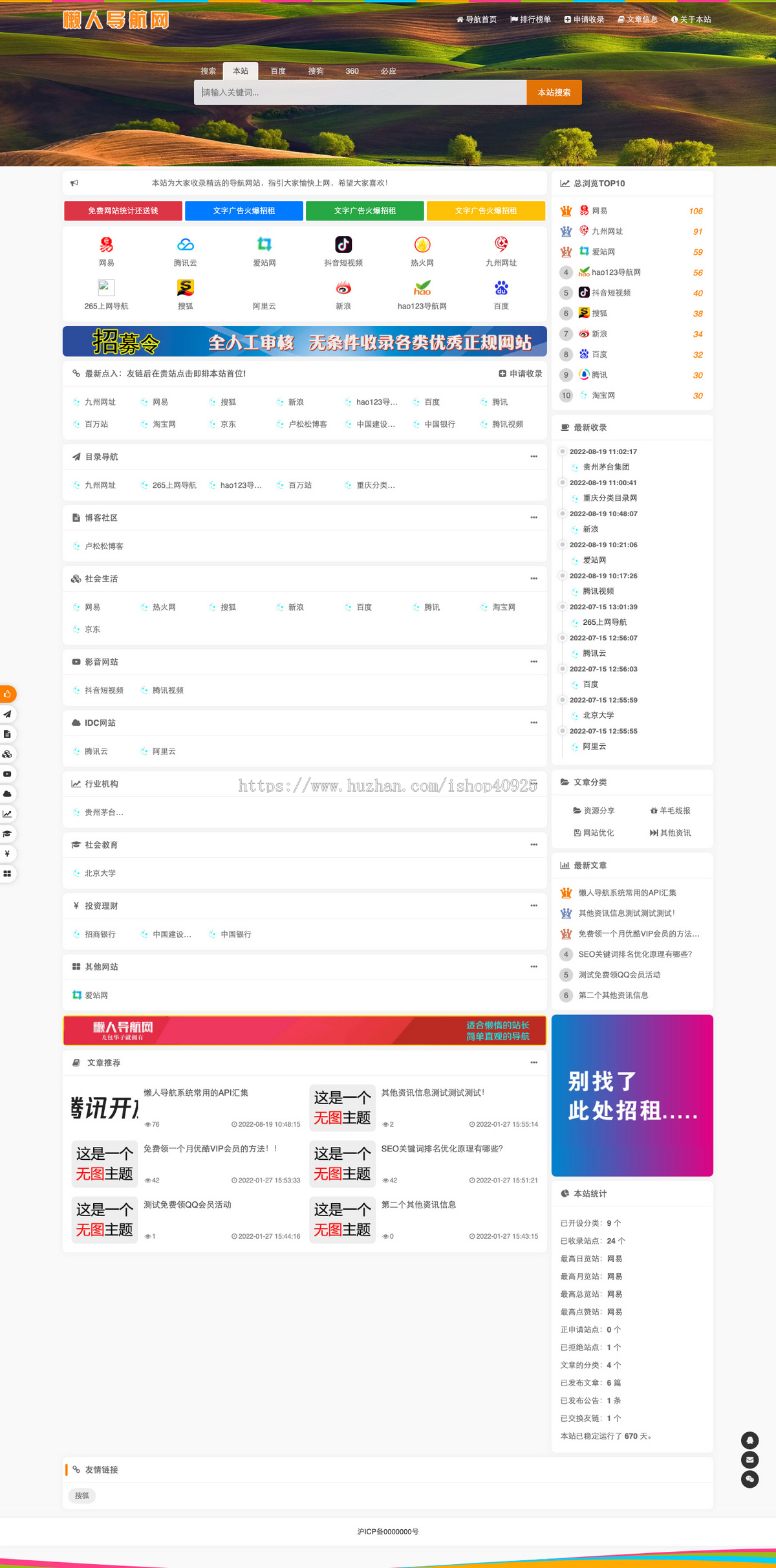
Task: Switch to the 必应 search tab
Action: (388, 71)
